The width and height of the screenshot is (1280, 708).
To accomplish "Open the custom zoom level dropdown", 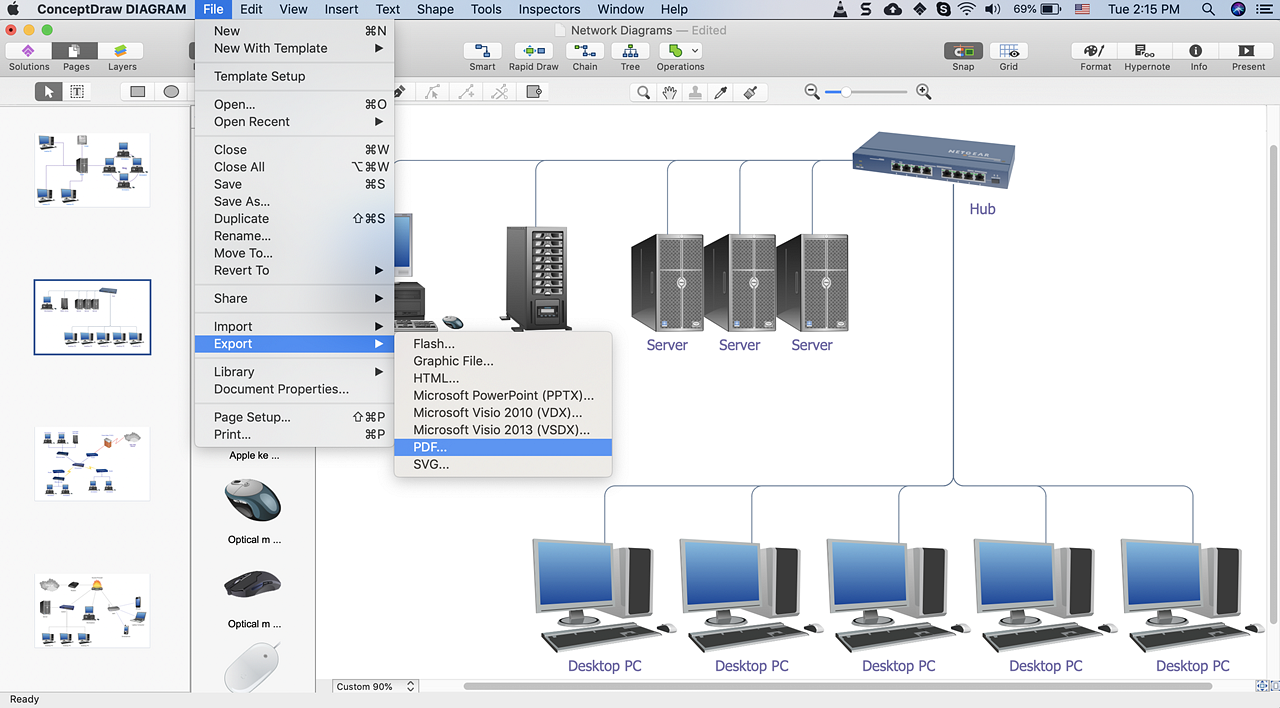I will (375, 687).
